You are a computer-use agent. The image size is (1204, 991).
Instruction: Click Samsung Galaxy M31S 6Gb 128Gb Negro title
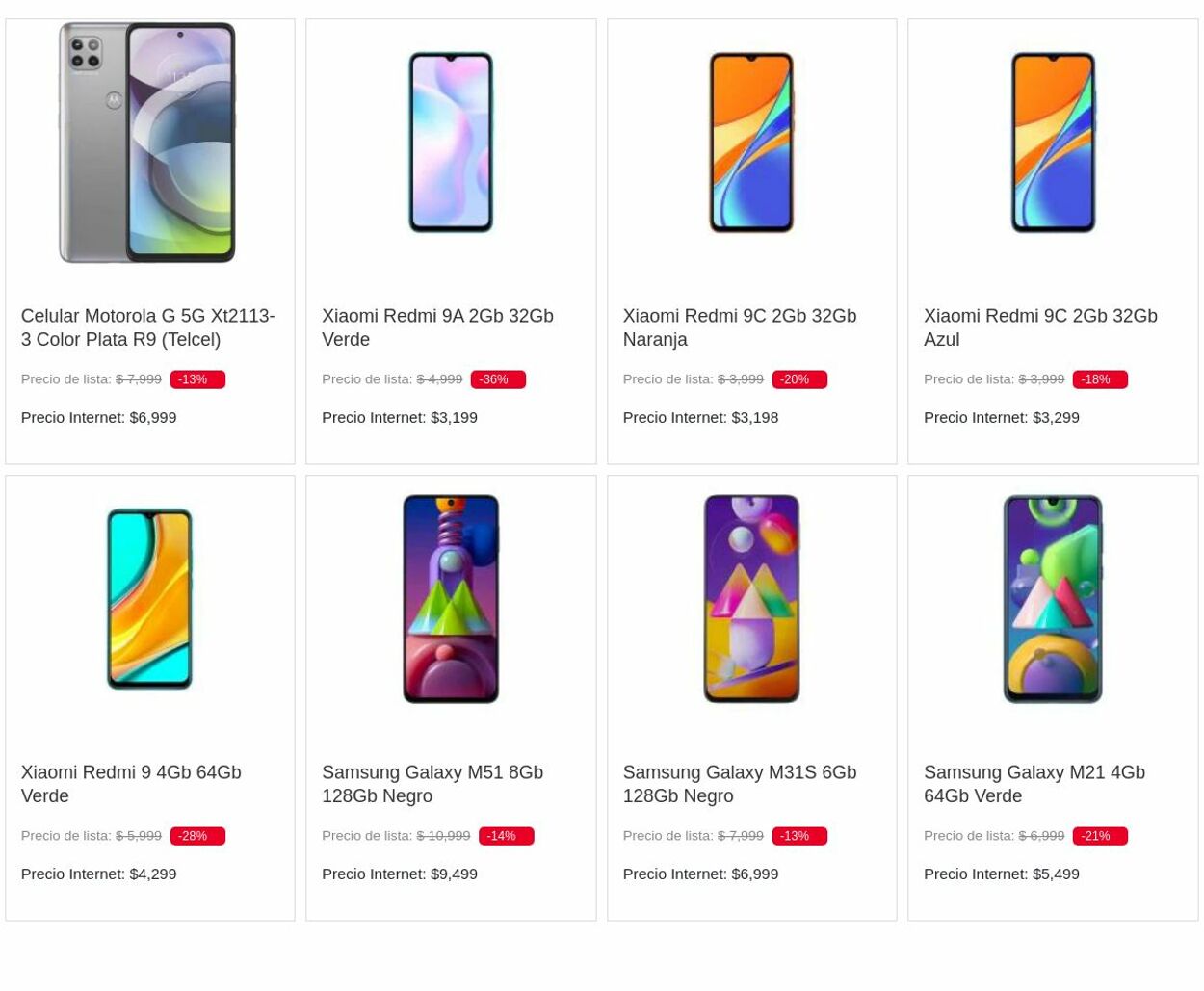tap(739, 784)
